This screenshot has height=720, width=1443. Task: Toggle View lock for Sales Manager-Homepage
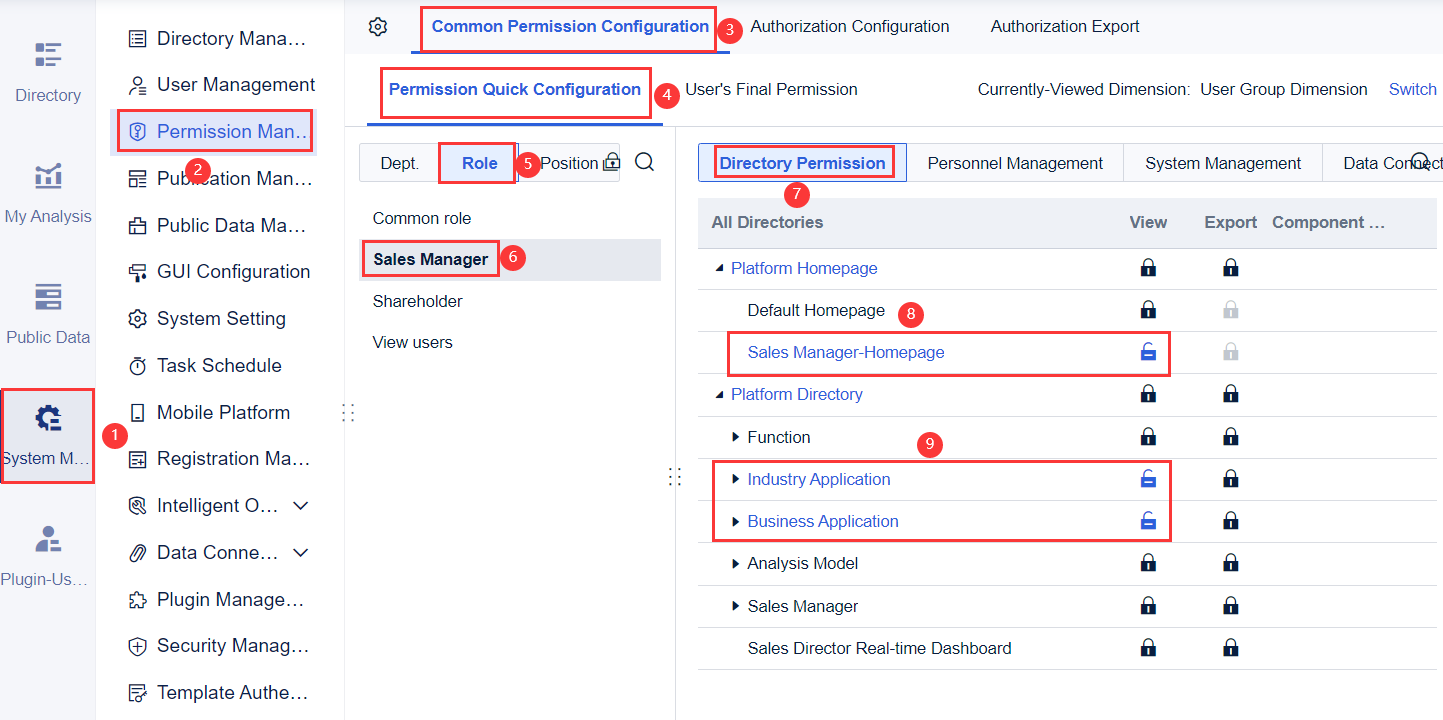[x=1148, y=352]
